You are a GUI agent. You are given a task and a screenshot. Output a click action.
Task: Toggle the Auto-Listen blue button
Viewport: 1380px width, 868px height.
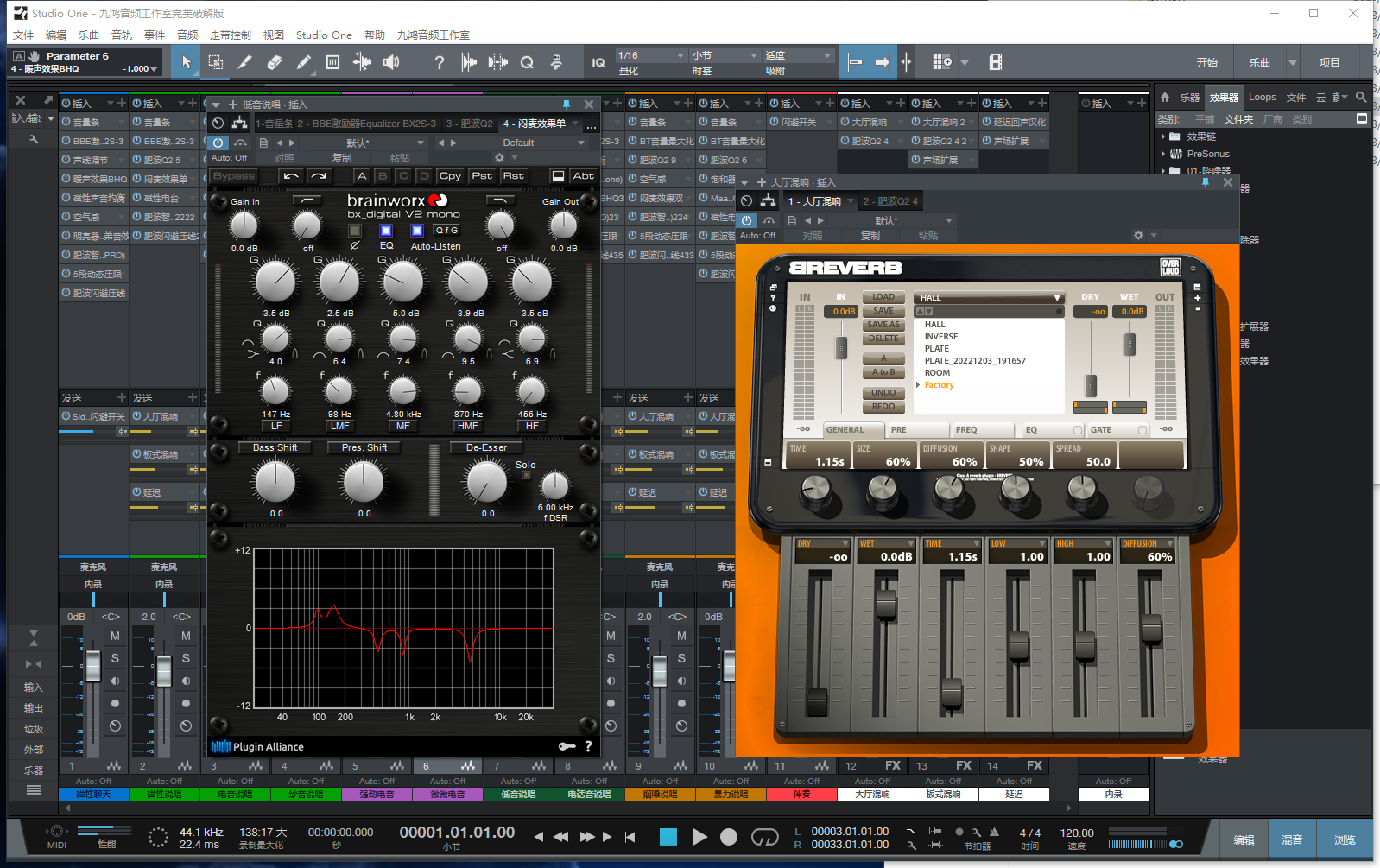click(x=417, y=231)
